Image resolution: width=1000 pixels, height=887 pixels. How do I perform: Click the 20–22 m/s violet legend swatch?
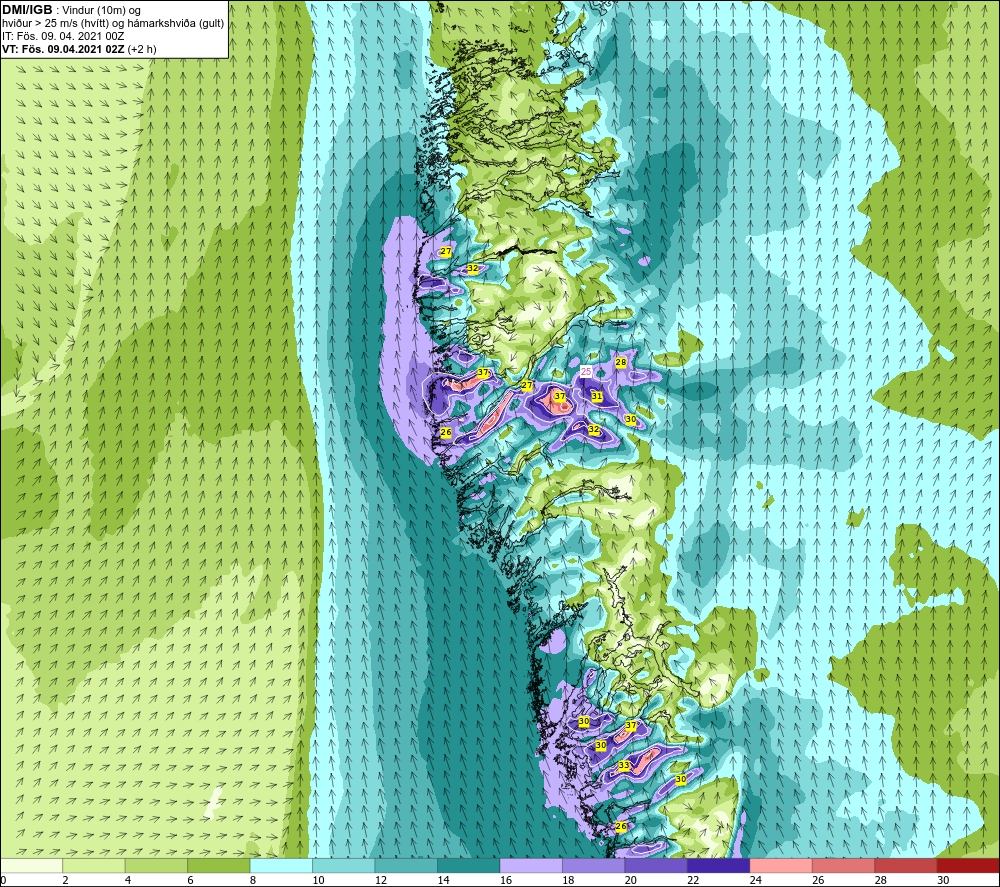(656, 866)
